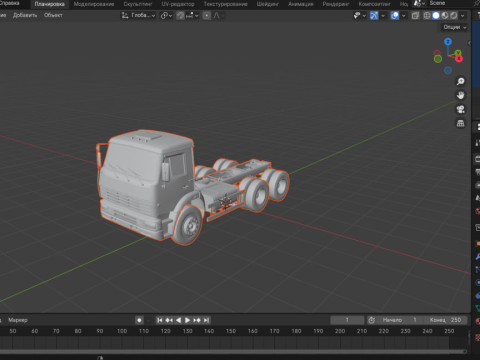
Task: Switch to material preview shading
Action: 445,15
